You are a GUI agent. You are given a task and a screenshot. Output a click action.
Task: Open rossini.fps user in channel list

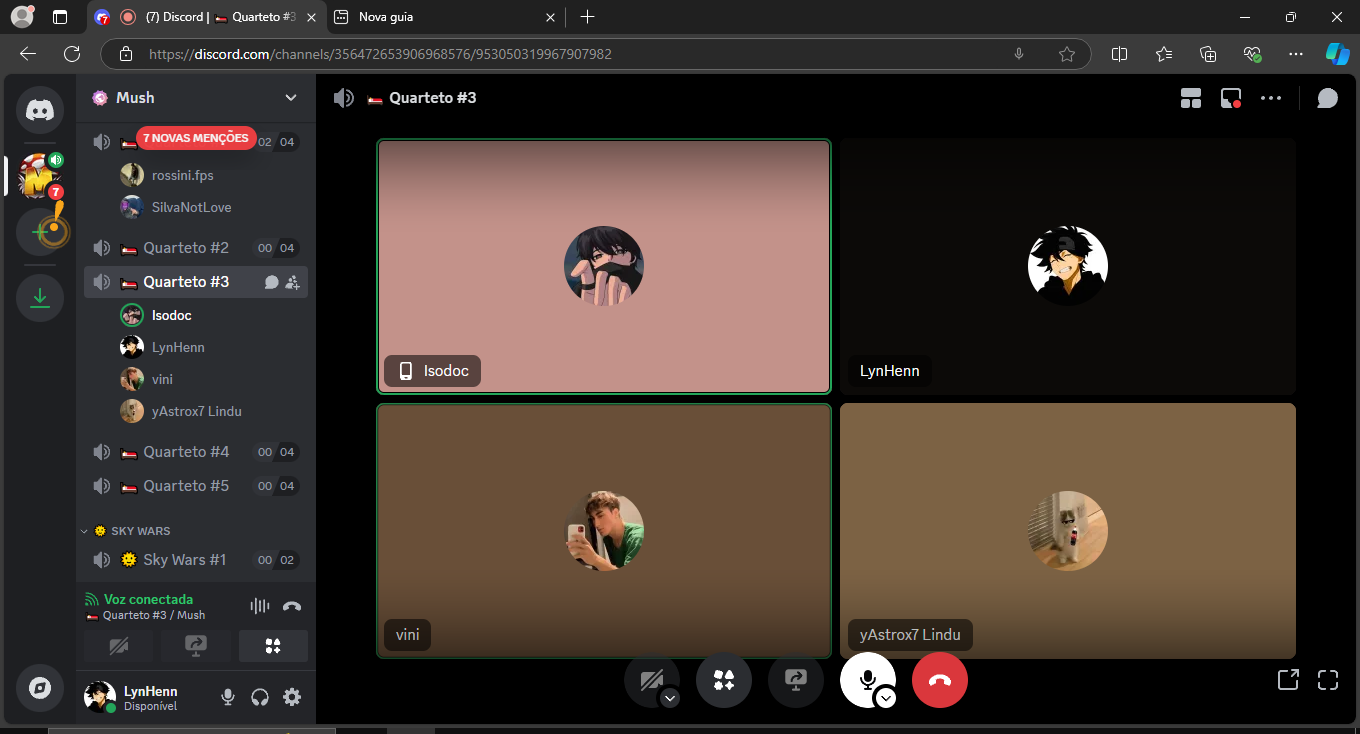(212, 175)
